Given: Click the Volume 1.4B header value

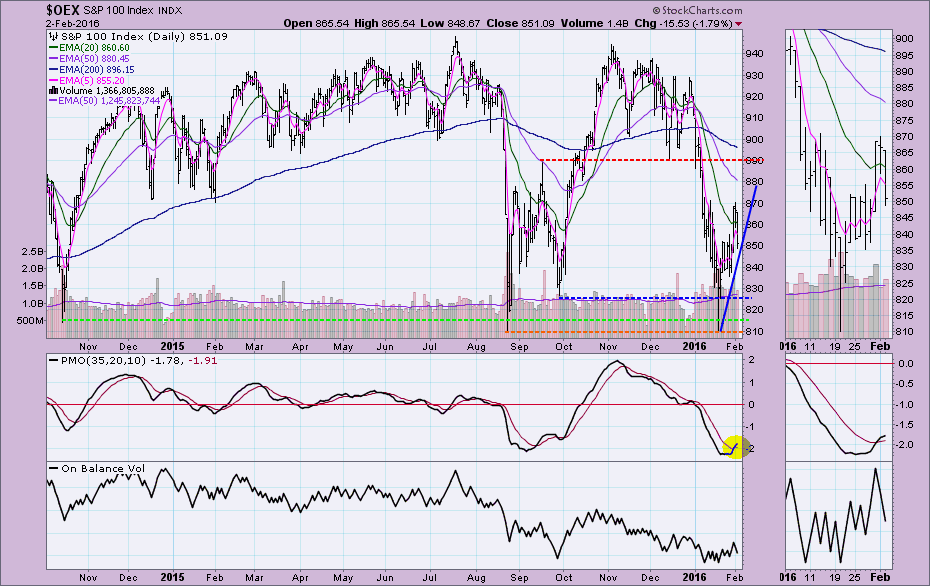Looking at the screenshot, I should point(595,23).
